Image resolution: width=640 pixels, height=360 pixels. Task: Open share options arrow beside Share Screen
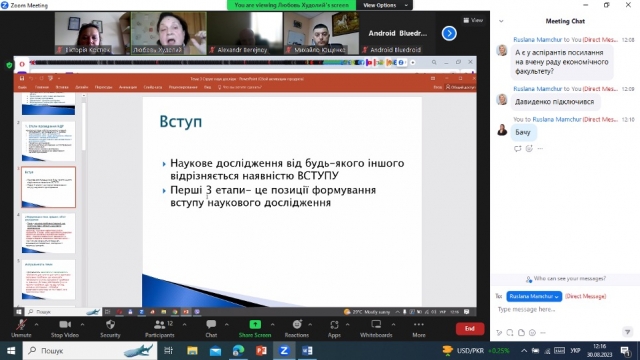(x=273, y=325)
